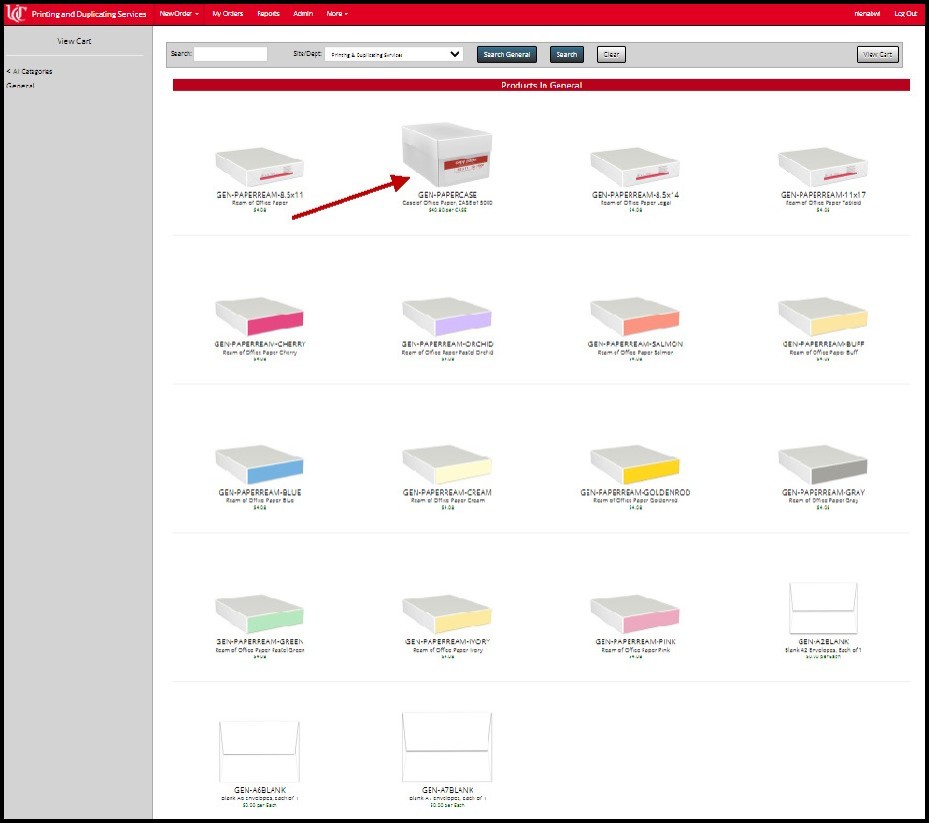Expand the More navigation dropdown
929x823 pixels.
click(x=337, y=13)
